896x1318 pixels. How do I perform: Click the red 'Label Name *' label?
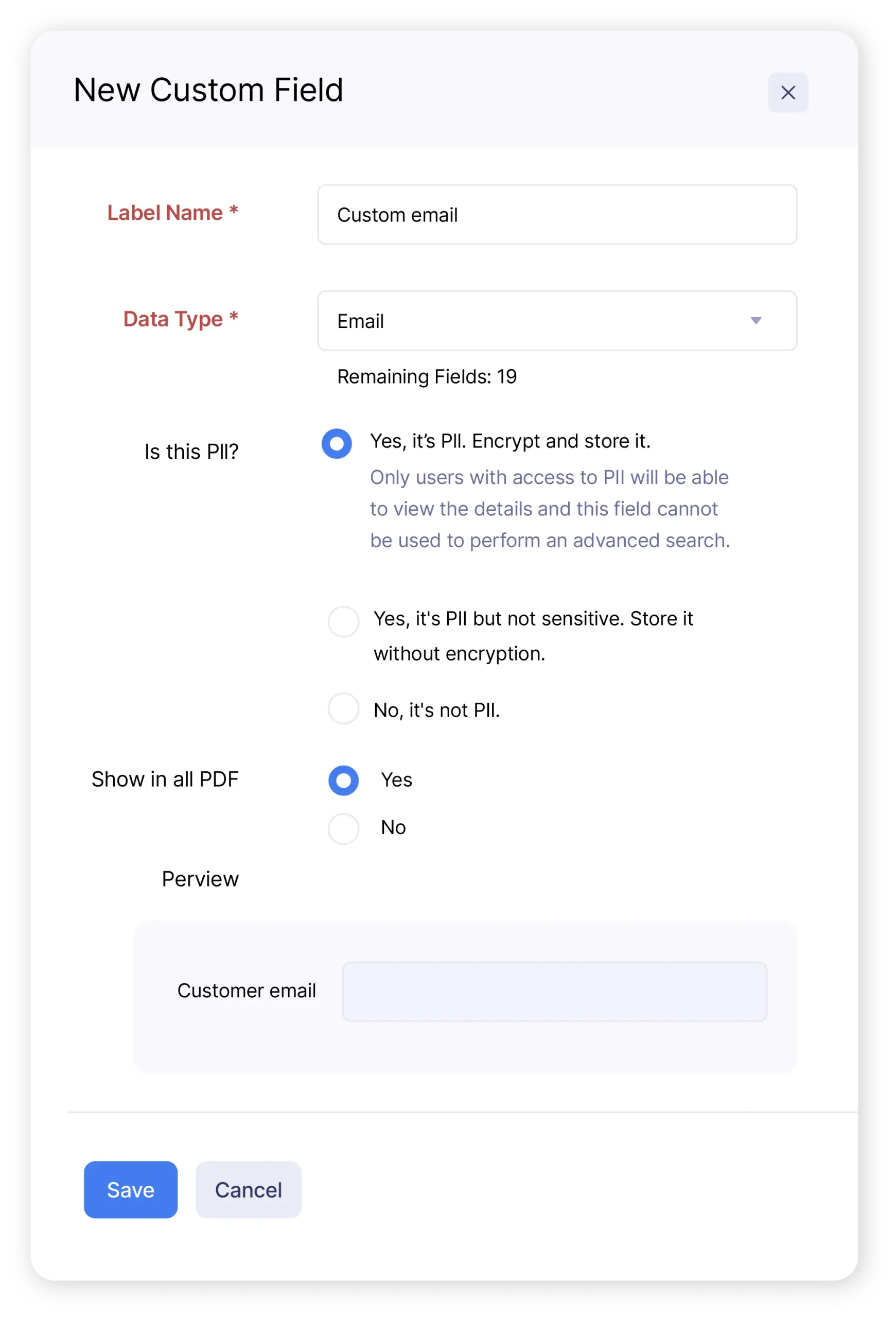pyautogui.click(x=172, y=213)
